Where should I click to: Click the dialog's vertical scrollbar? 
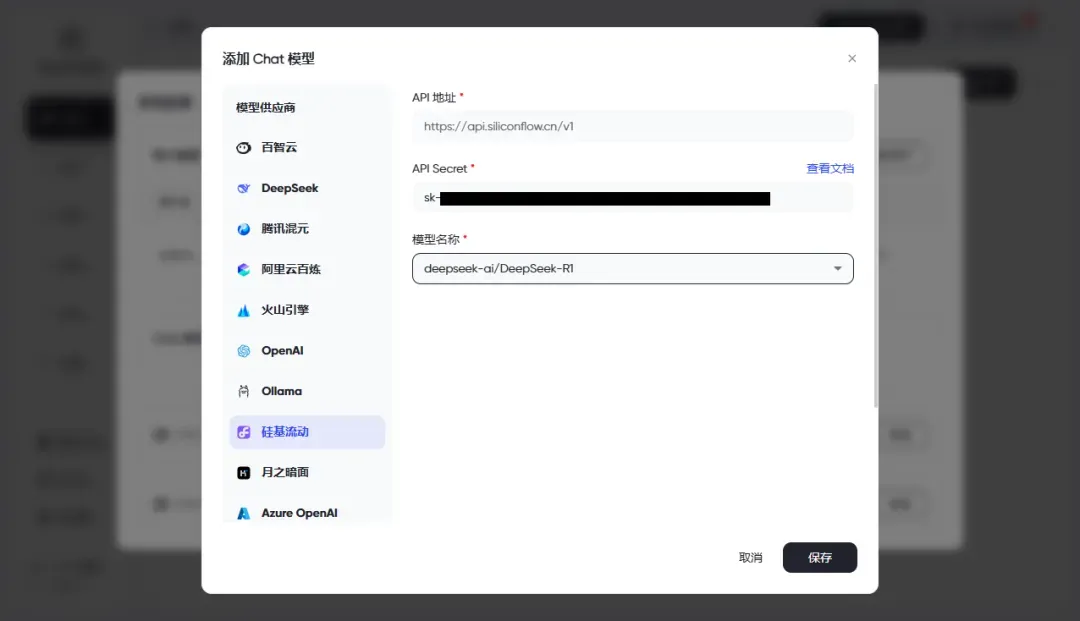(x=875, y=246)
